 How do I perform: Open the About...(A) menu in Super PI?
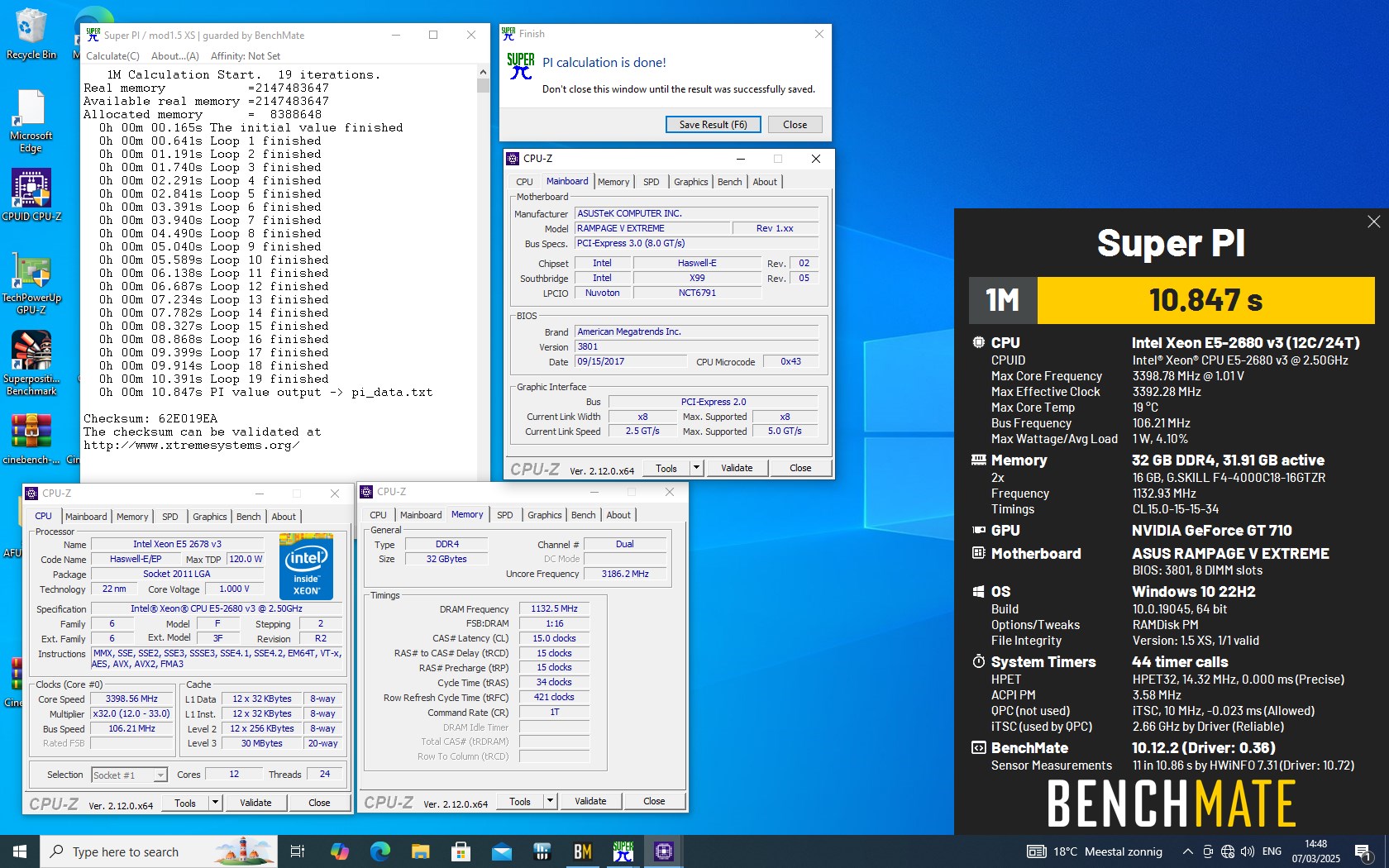pyautogui.click(x=175, y=56)
